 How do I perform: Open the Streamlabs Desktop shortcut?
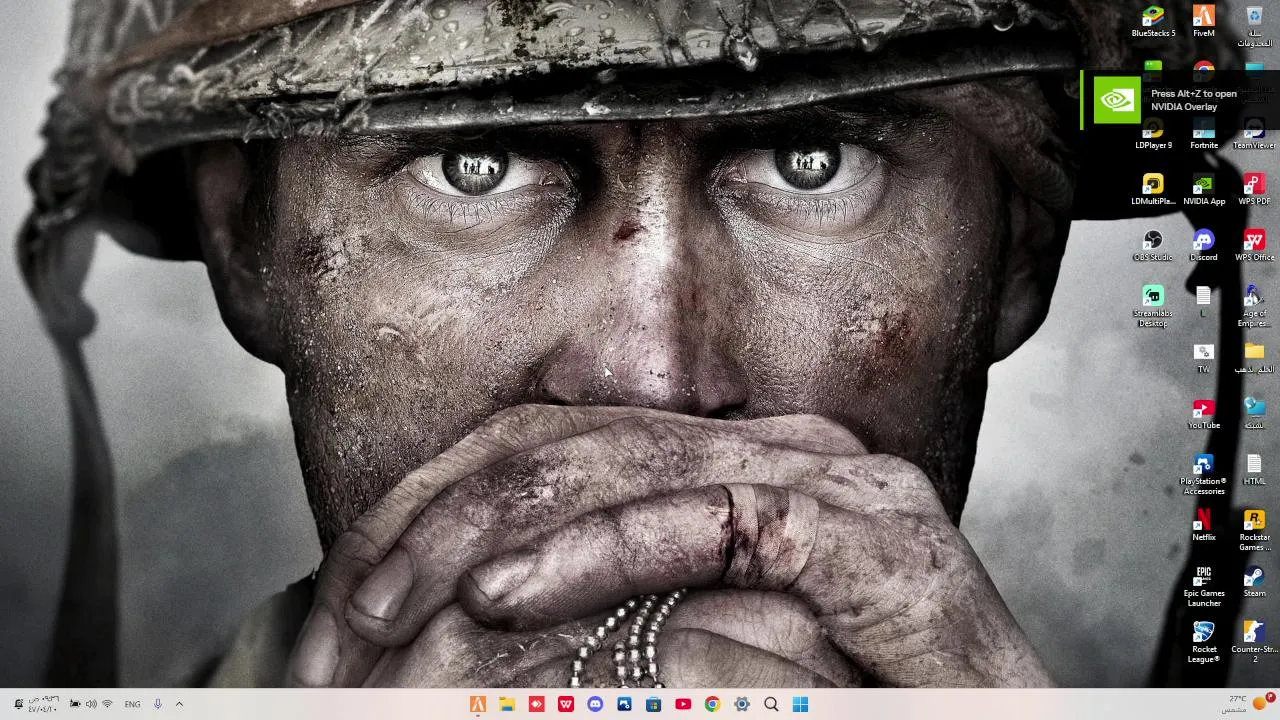click(x=1153, y=306)
